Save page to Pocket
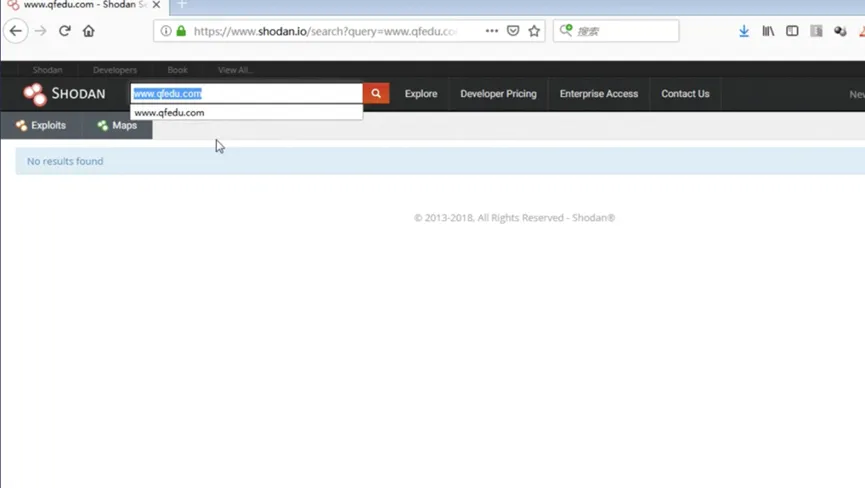Viewport: 865px width, 488px height. 513,31
